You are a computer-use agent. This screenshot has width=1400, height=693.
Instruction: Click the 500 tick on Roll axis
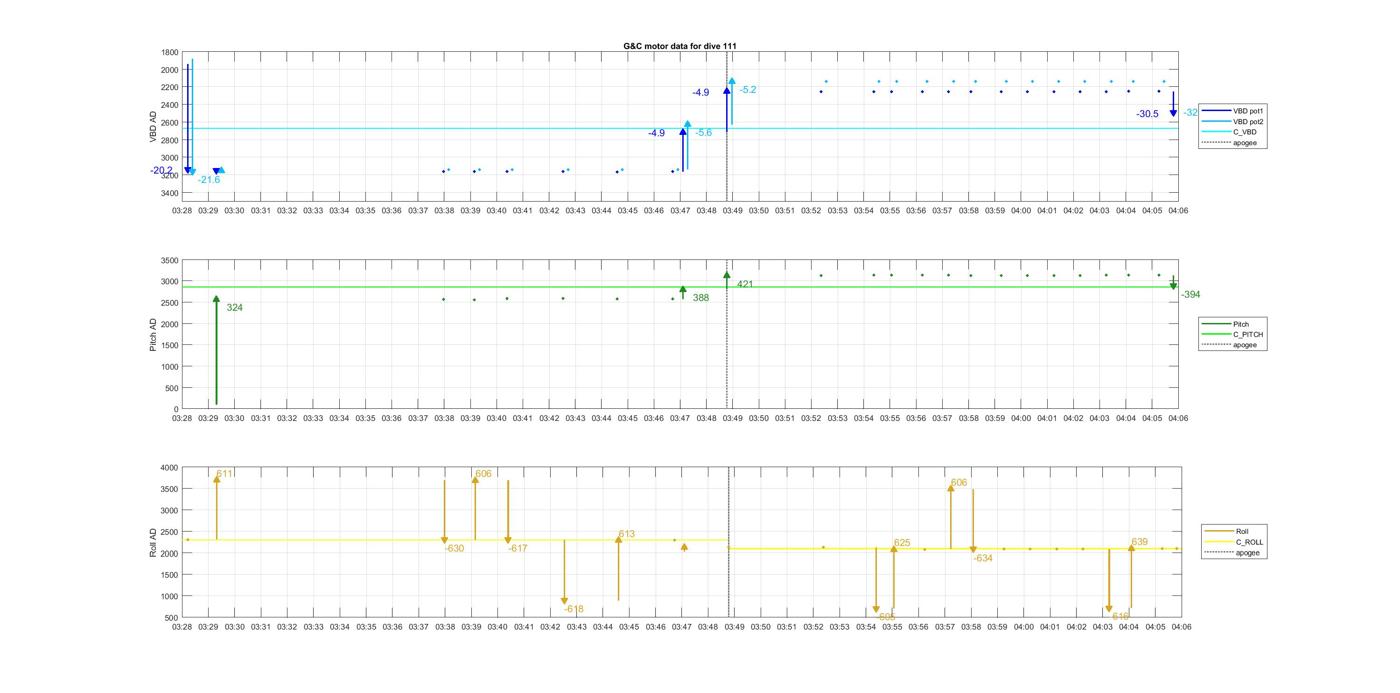pyautogui.click(x=172, y=618)
